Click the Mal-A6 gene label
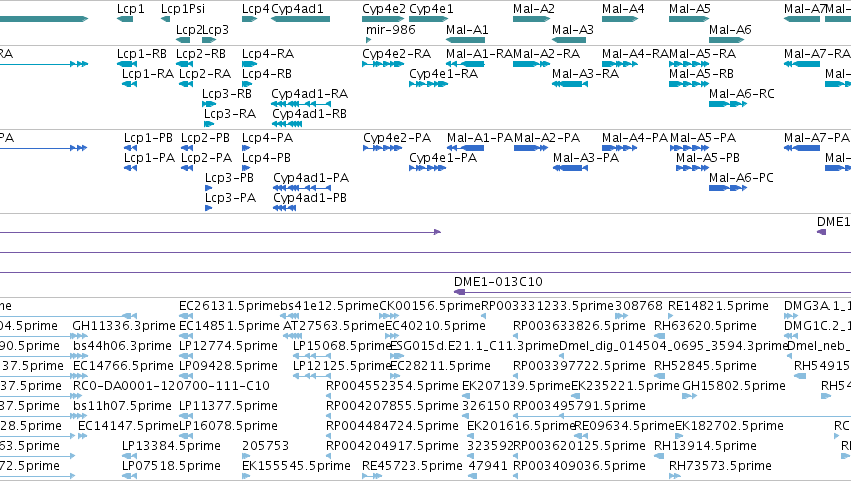851x481 pixels. click(x=730, y=30)
